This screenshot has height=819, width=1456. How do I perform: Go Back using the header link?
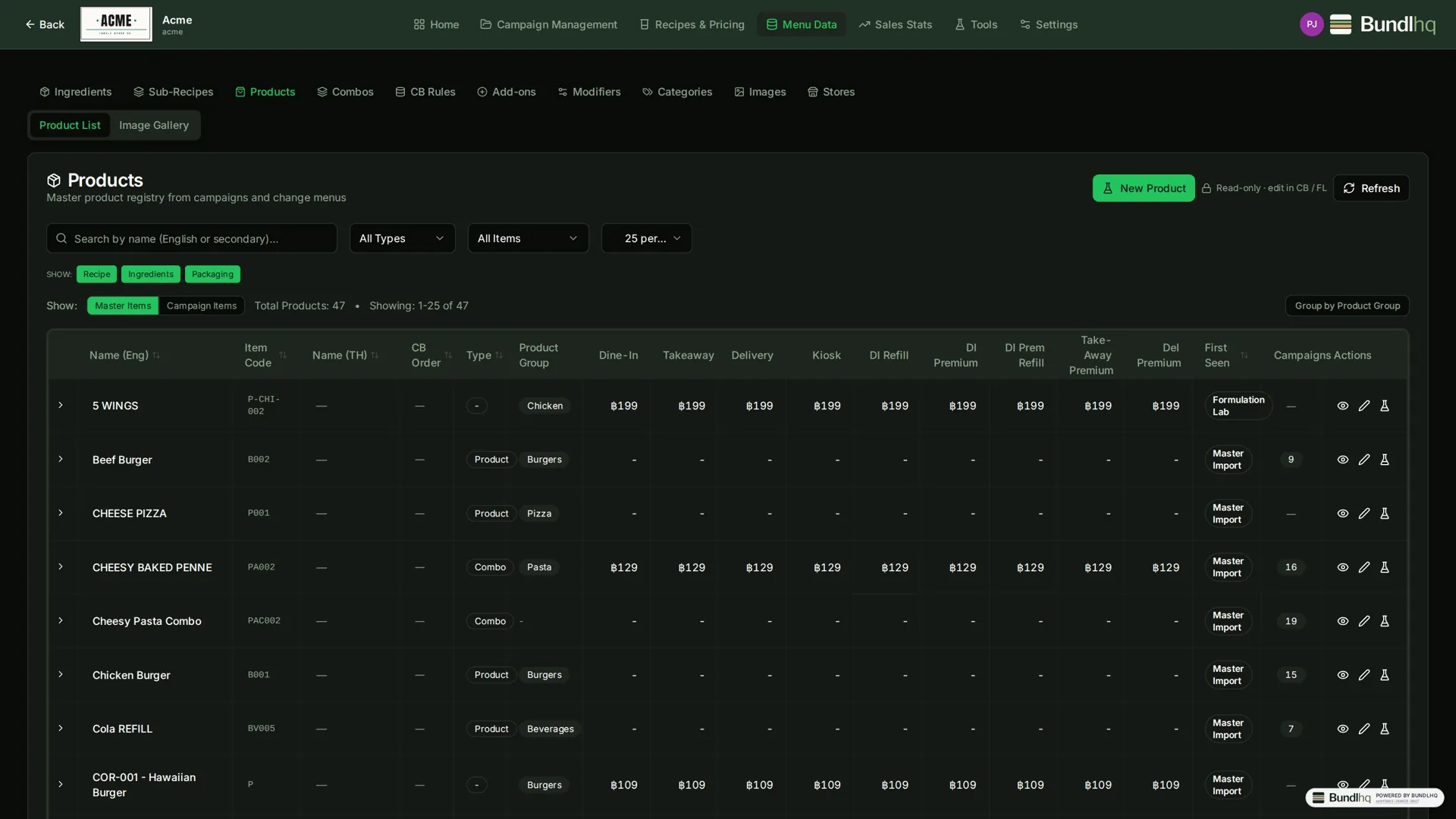(x=44, y=24)
